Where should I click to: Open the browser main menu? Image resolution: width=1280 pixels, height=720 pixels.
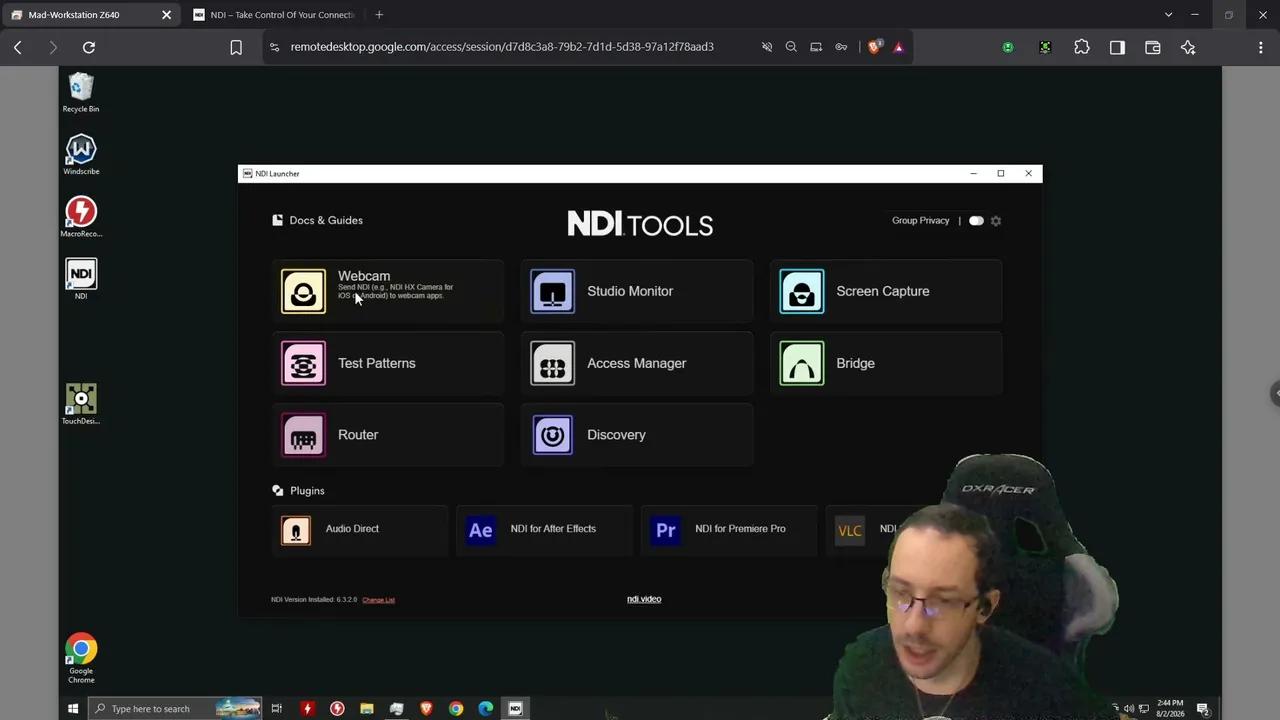(1261, 47)
